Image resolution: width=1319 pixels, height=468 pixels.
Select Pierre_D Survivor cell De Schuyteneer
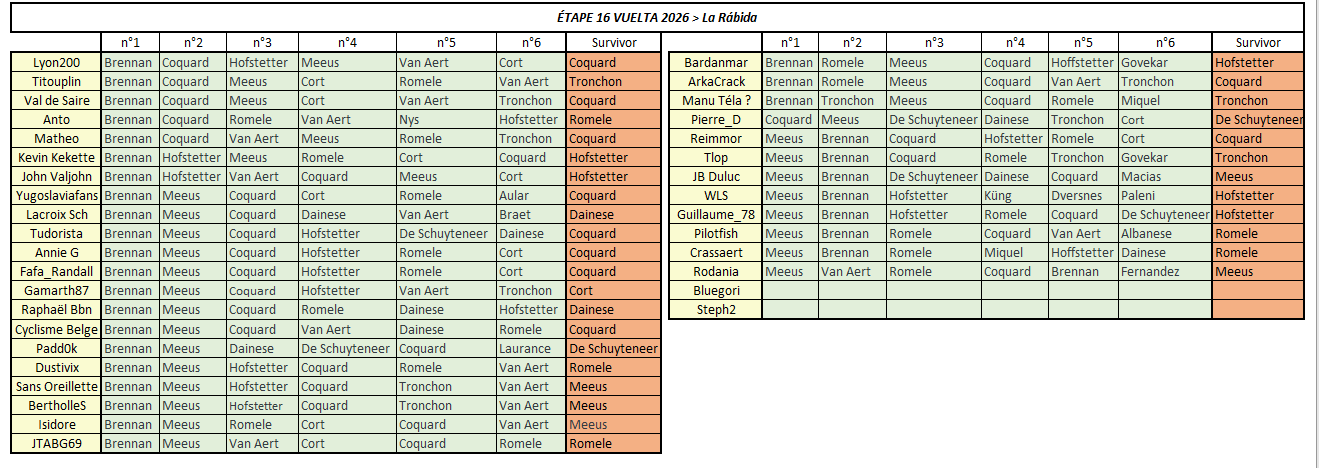click(1258, 120)
